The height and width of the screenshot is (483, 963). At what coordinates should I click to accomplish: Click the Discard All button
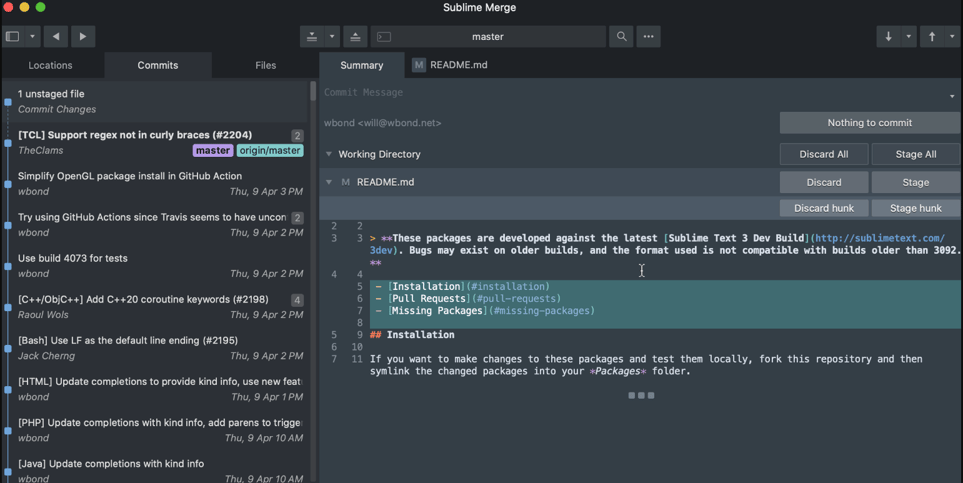[824, 154]
